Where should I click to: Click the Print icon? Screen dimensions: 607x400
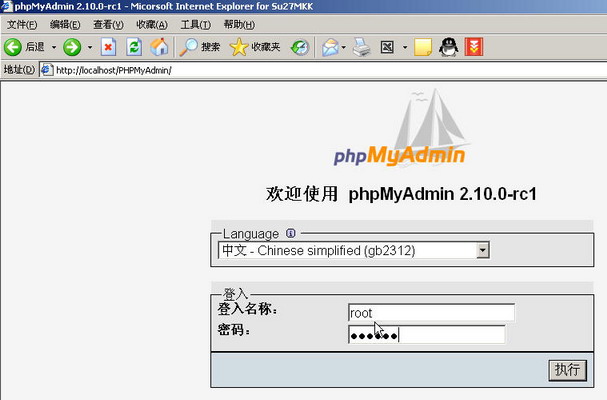[362, 47]
